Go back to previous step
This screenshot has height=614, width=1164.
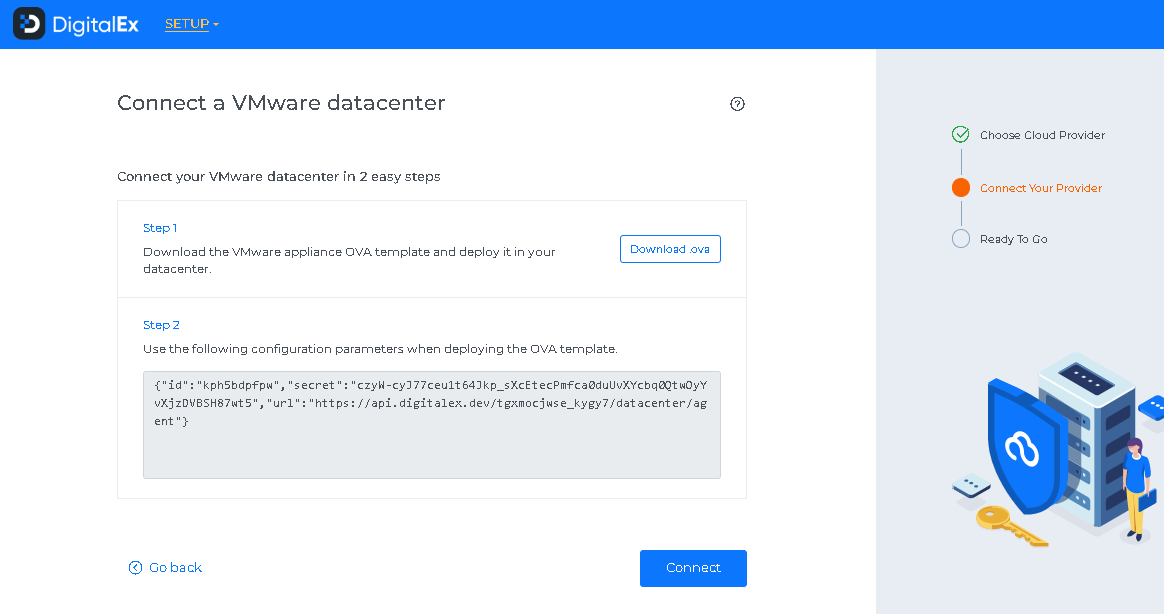pyautogui.click(x=165, y=567)
